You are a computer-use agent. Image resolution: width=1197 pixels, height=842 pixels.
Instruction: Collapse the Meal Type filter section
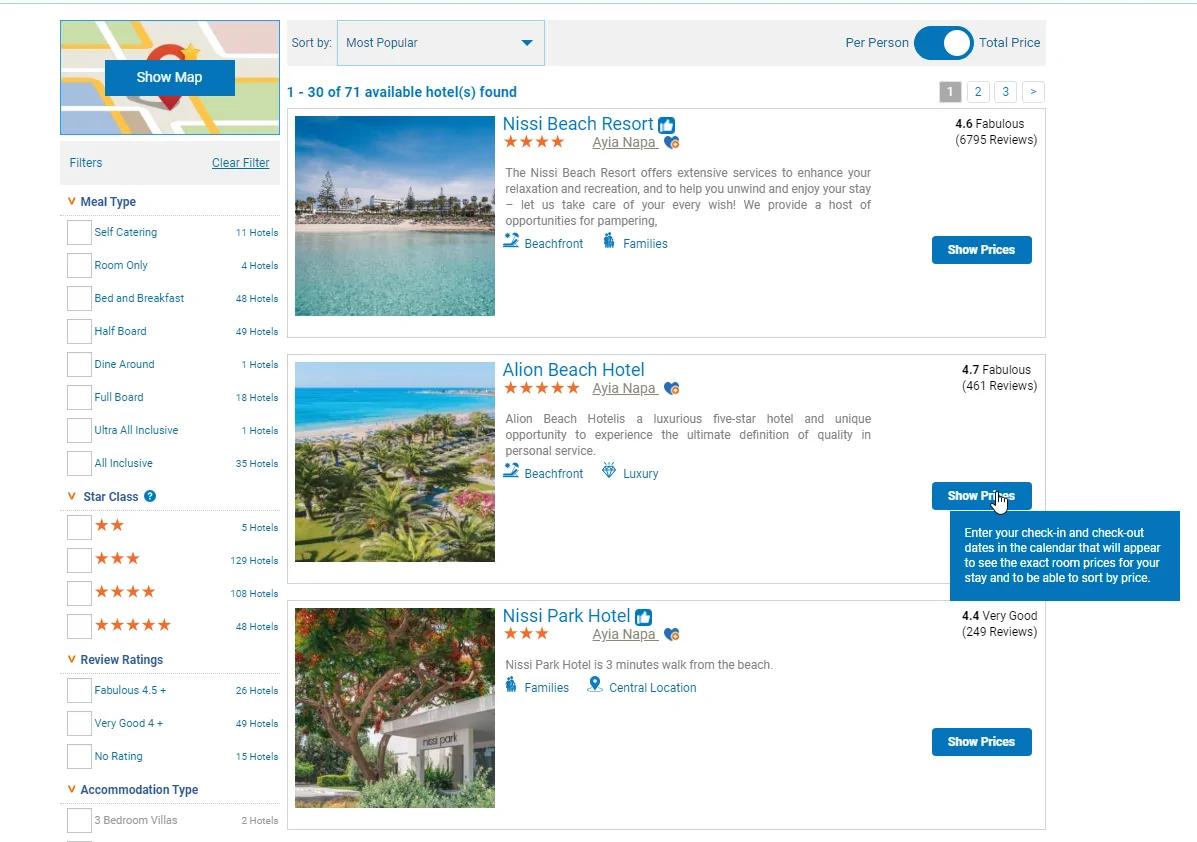(72, 202)
